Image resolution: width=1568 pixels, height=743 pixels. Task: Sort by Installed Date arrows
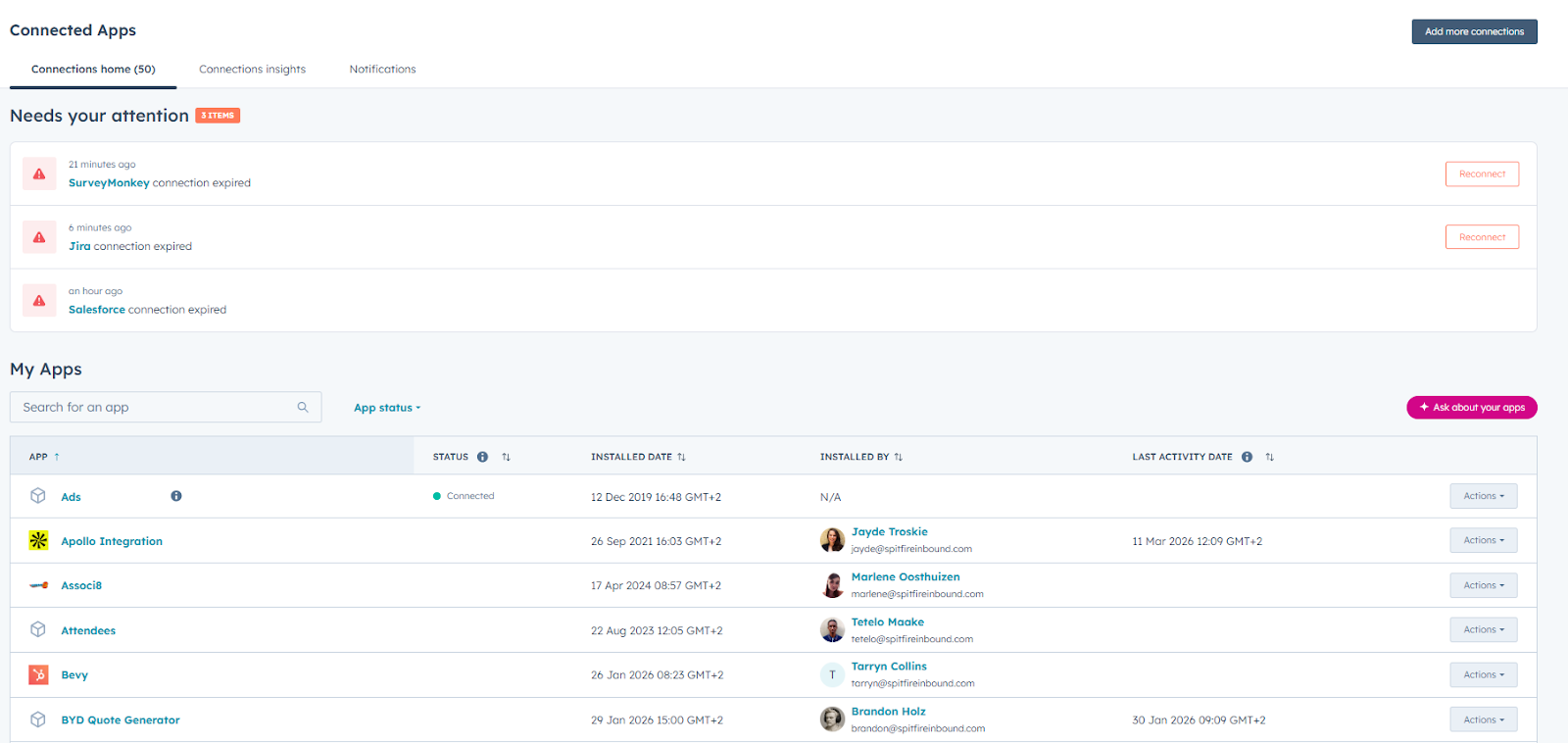click(681, 457)
